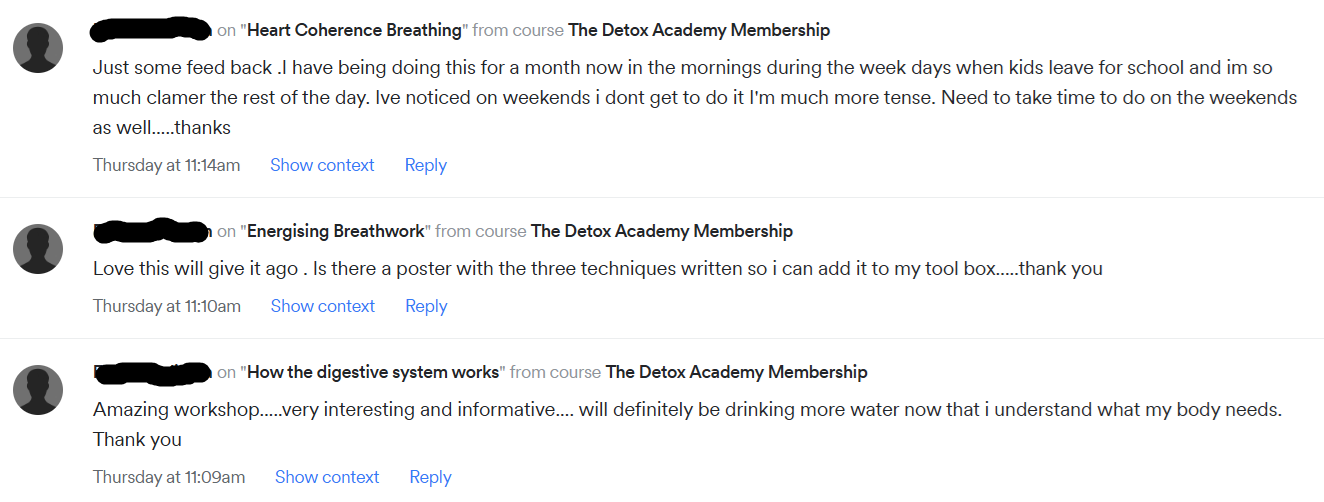Open Detox Academy Membership course in second comment
Image resolution: width=1324 pixels, height=502 pixels.
tap(662, 231)
